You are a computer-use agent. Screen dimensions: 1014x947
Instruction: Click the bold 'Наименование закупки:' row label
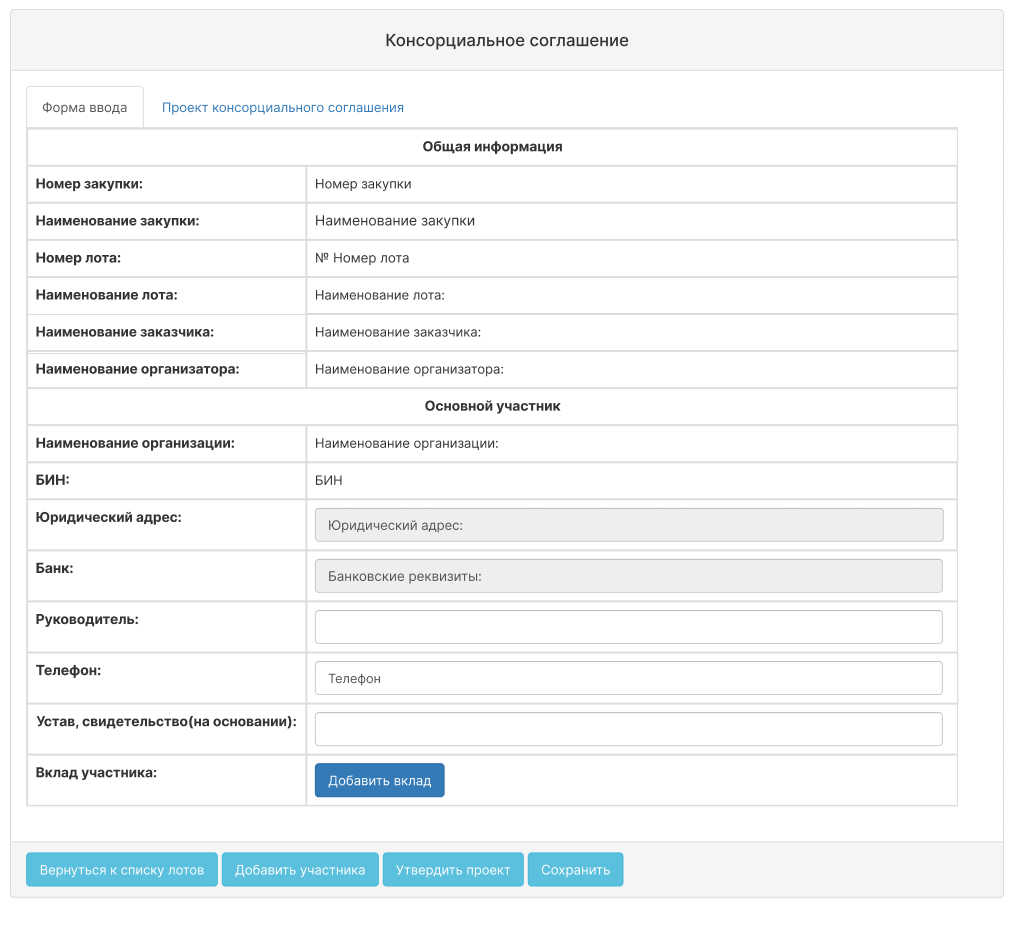point(118,221)
